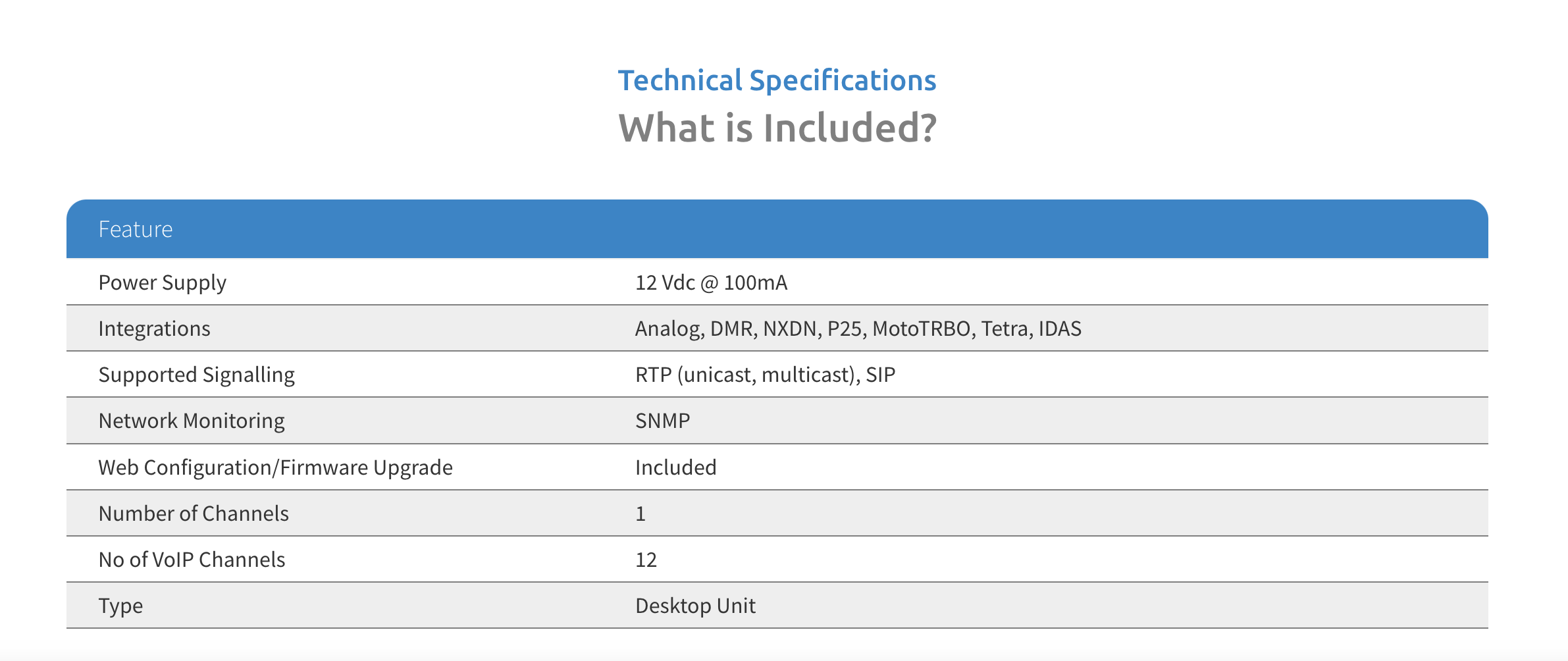Select the 'Number of Channels' row label
Viewport: 1568px width, 661px height.
194,514
